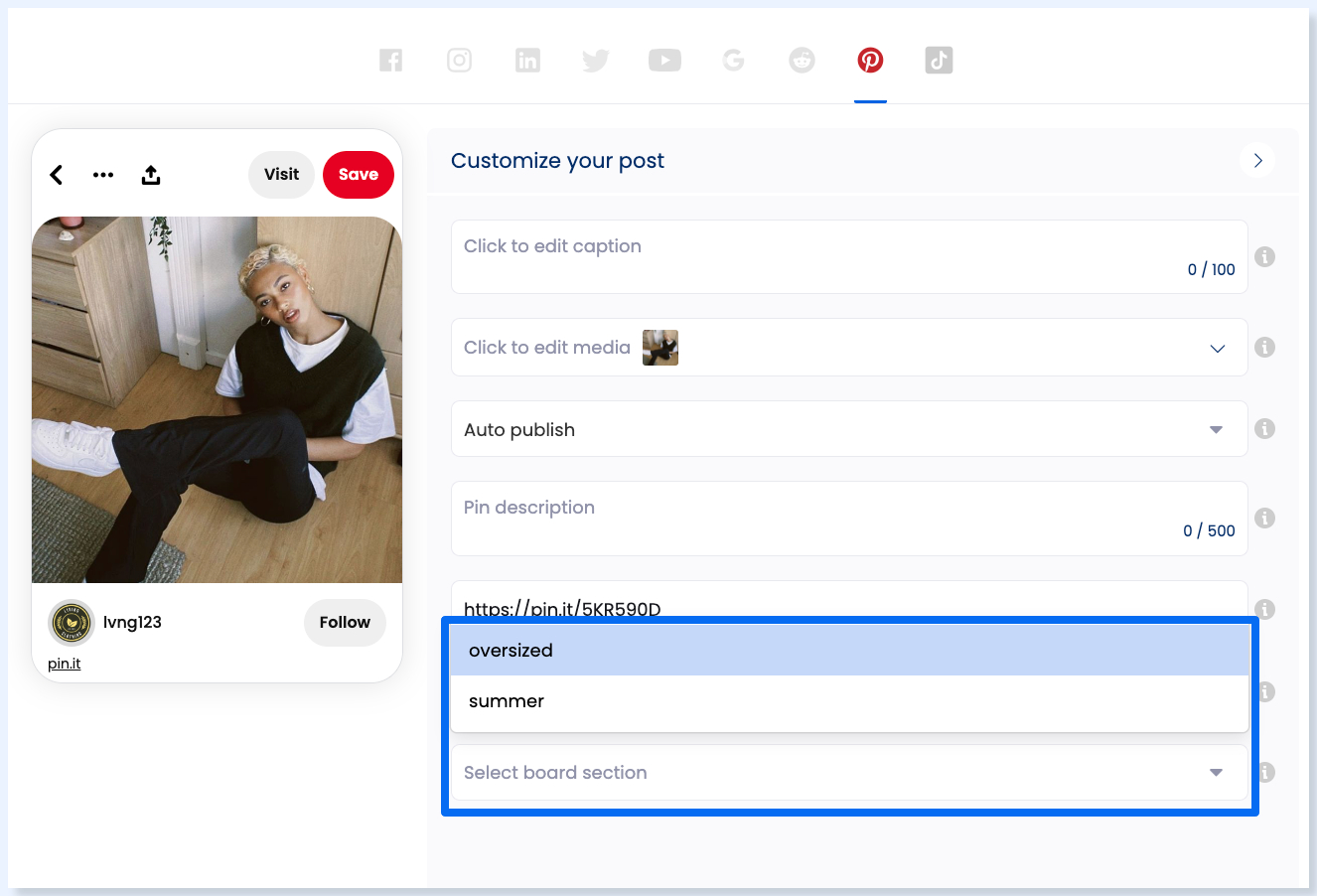Switch to the Twitter tab
Viewport: 1317px width, 896px height.
coord(596,62)
